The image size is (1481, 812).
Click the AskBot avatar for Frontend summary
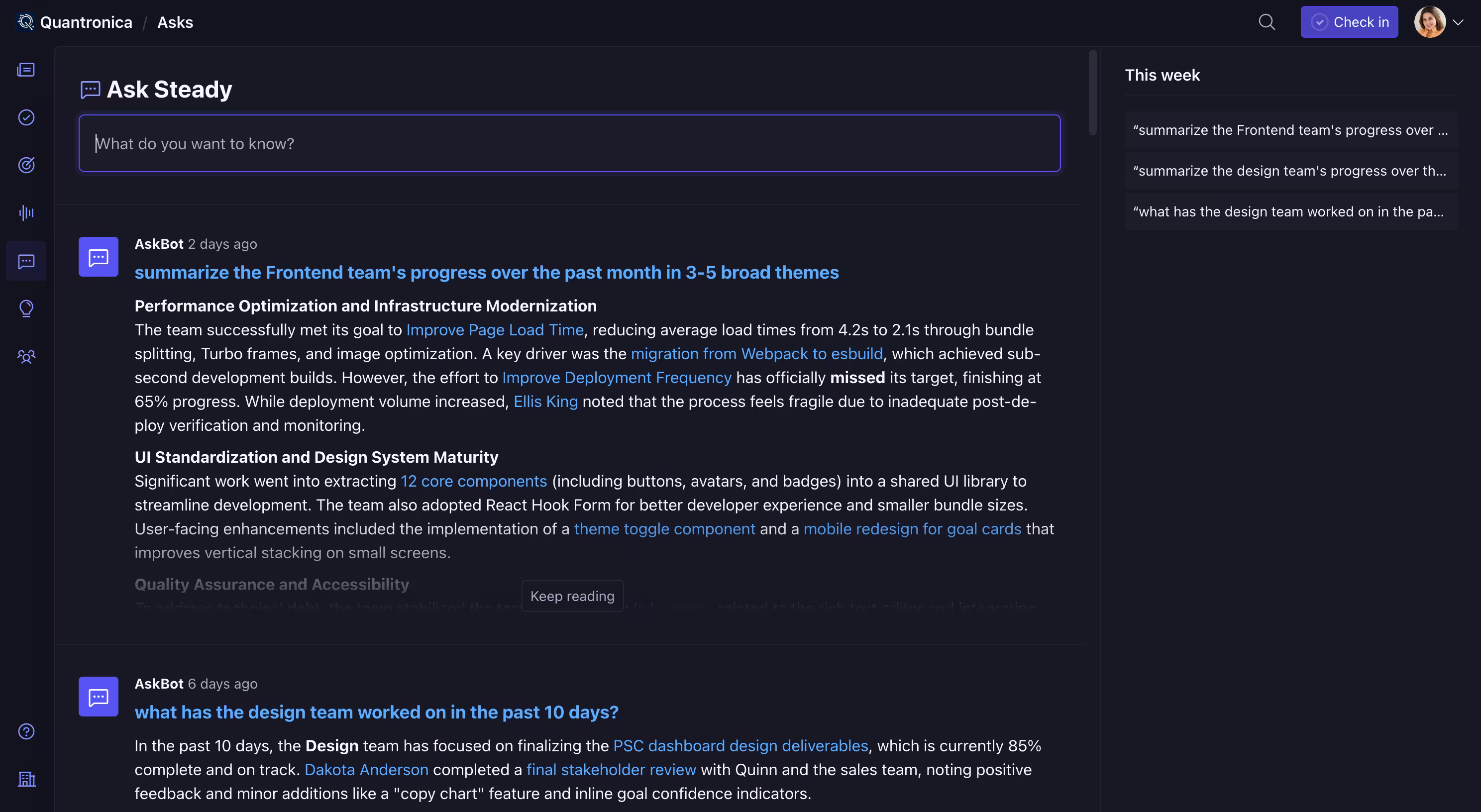(99, 257)
